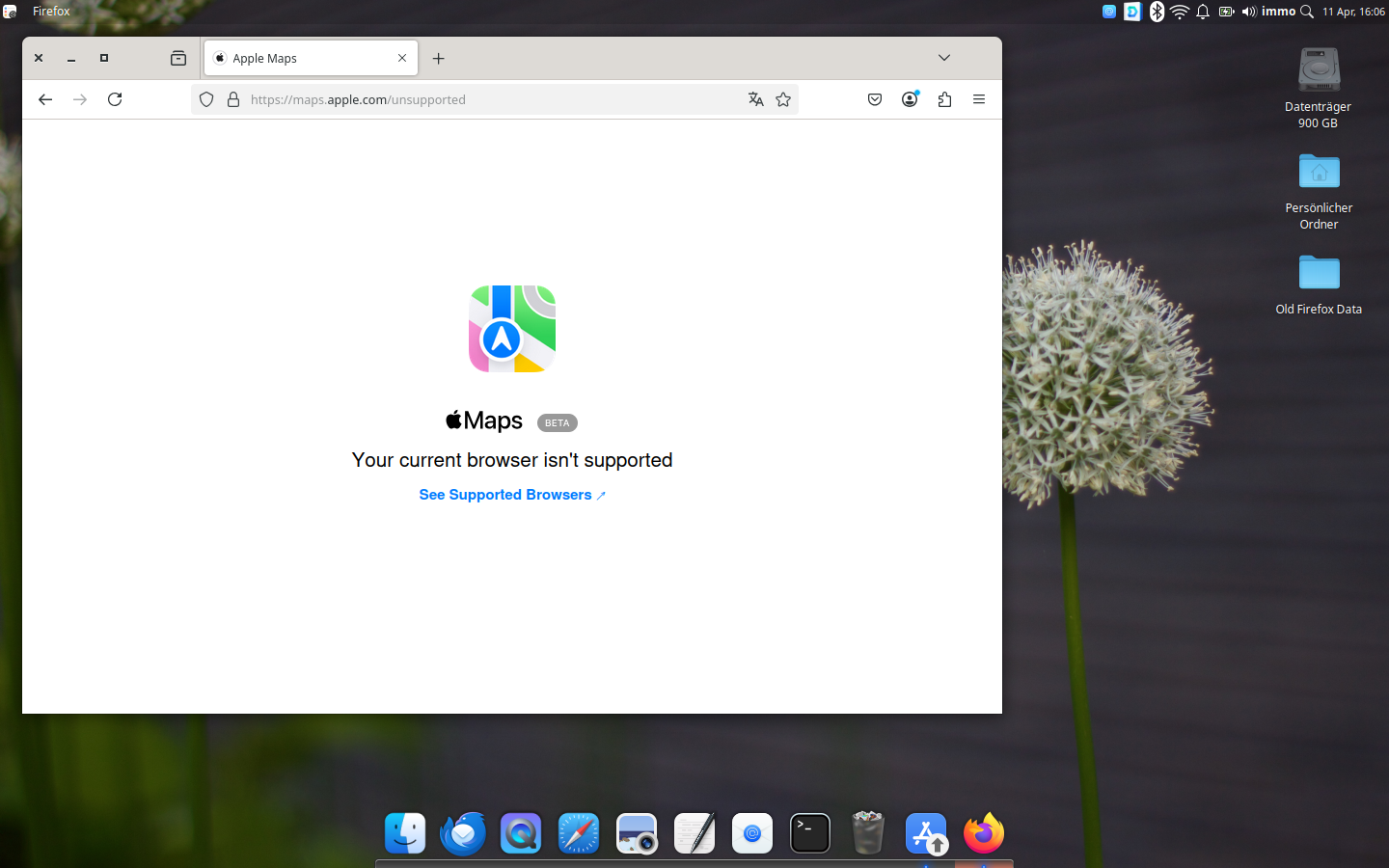Click the blue D tray application icon

click(1132, 12)
